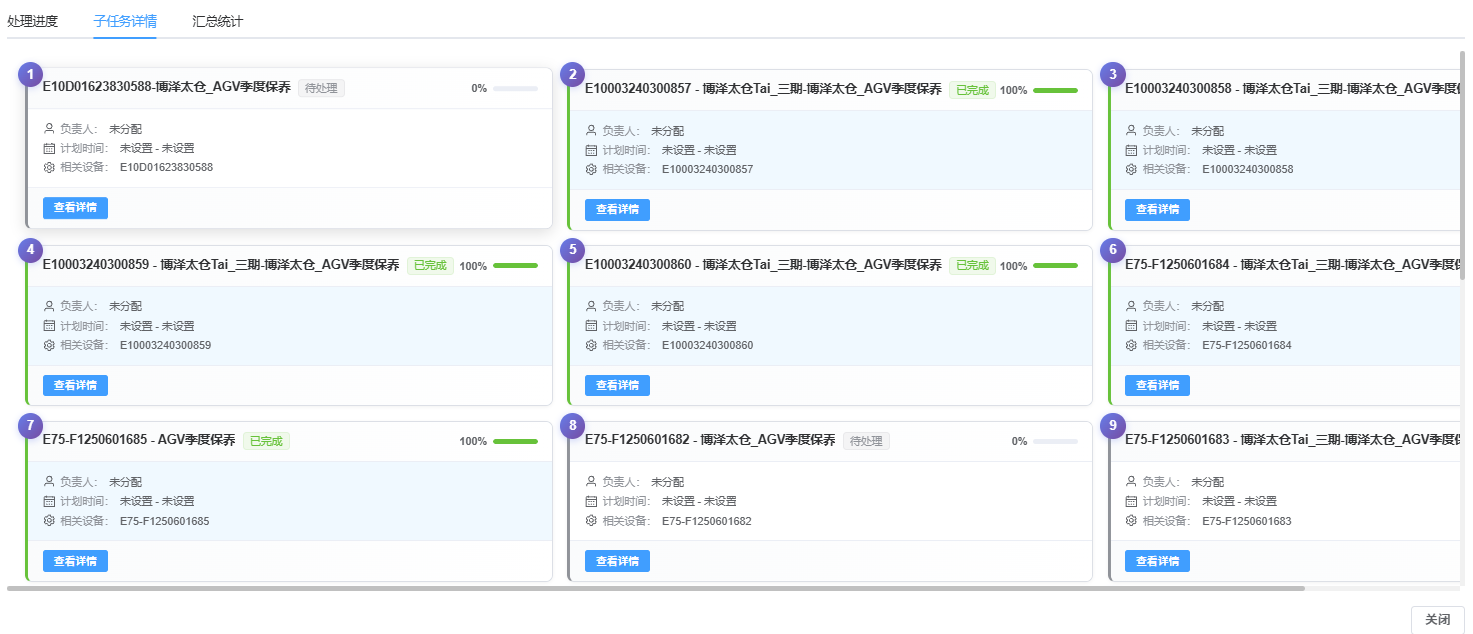View details of task E10D01623830588
The width and height of the screenshot is (1473, 634).
[75, 208]
